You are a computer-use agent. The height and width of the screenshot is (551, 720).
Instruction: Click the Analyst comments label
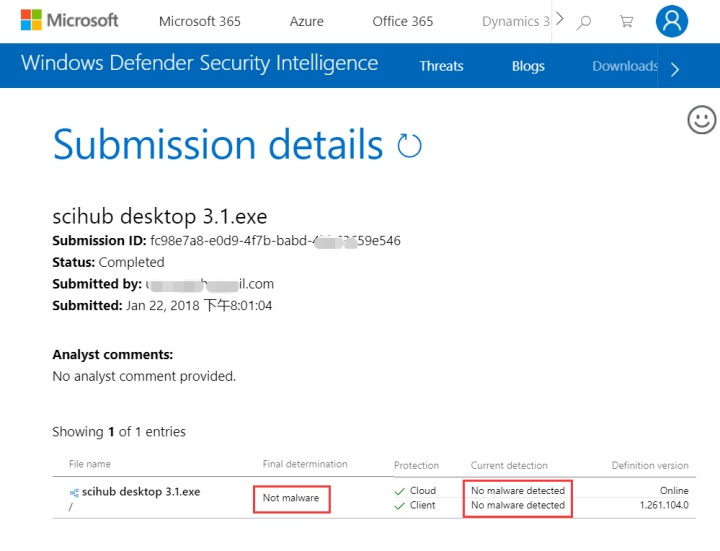pos(112,354)
